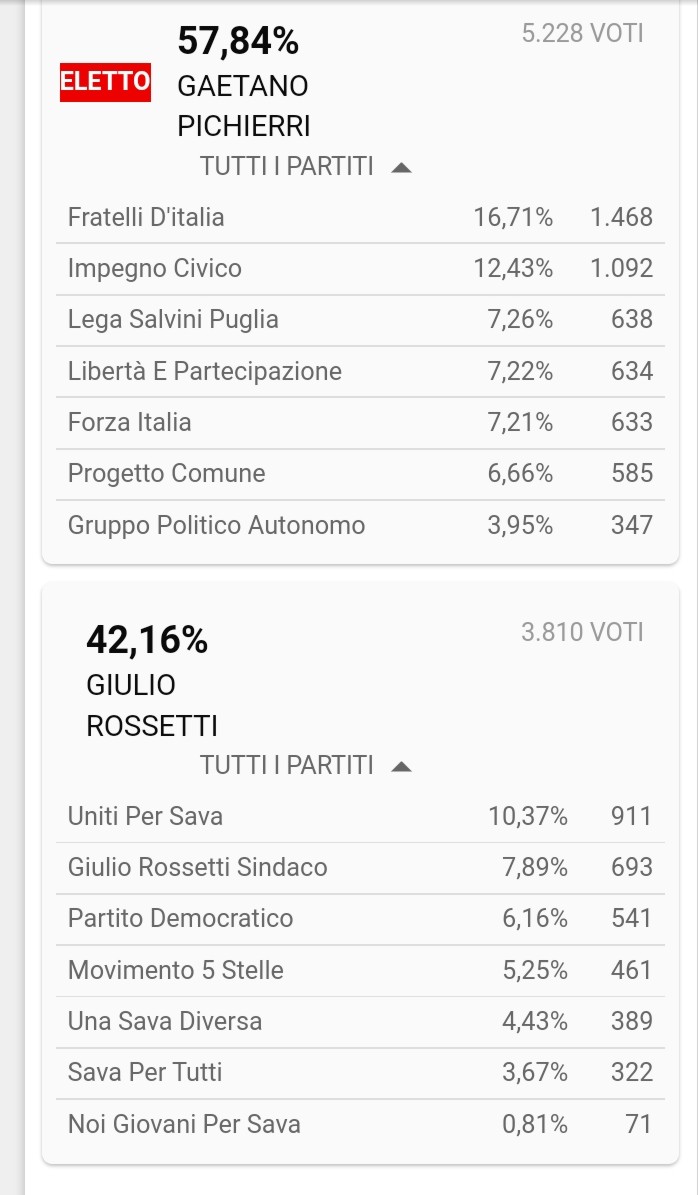Click the candidate name Giulio Rossetti
Screen dimensions: 698x1195
pos(152,705)
